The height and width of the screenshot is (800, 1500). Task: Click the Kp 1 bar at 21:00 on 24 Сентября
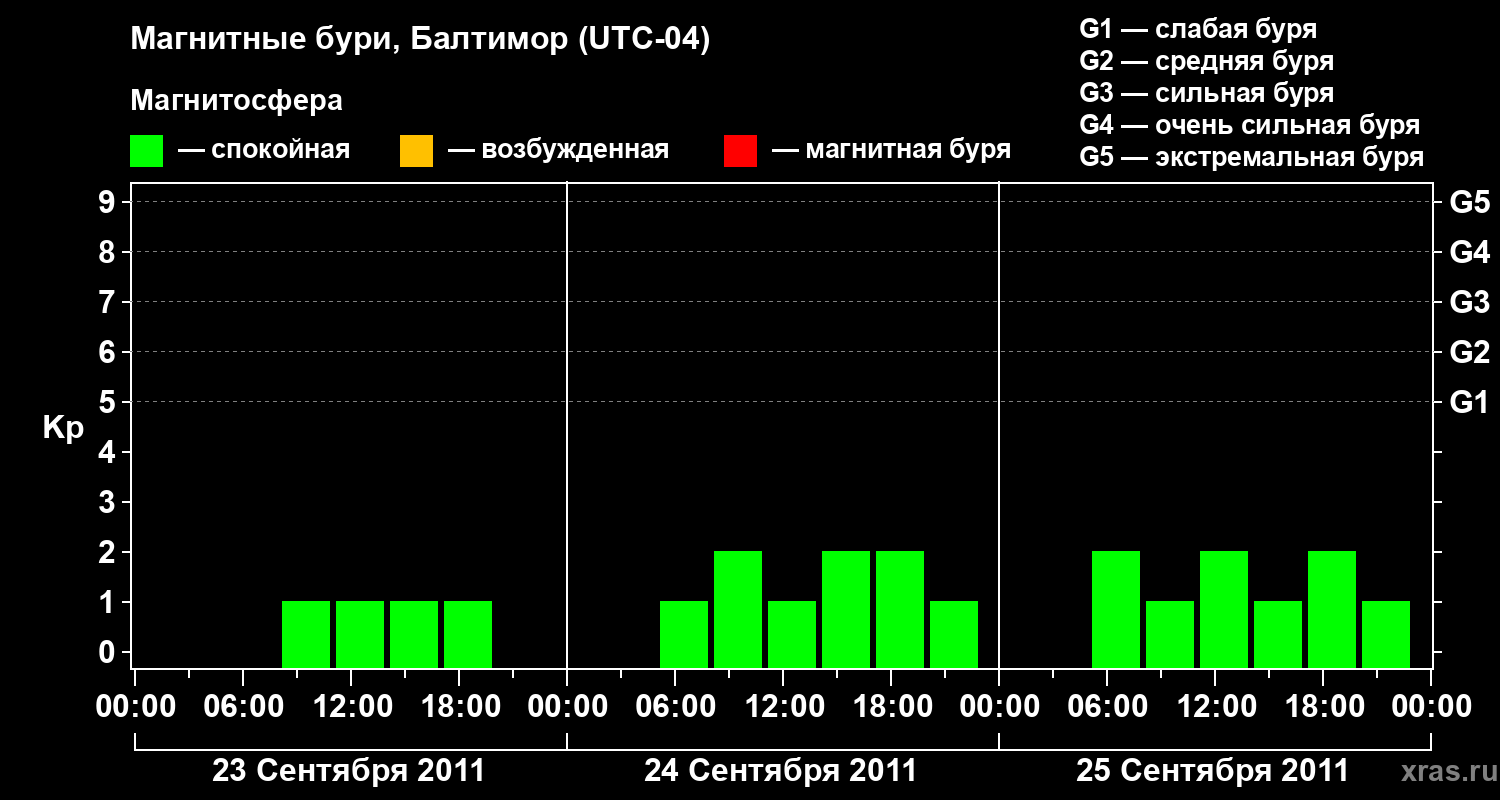(954, 634)
